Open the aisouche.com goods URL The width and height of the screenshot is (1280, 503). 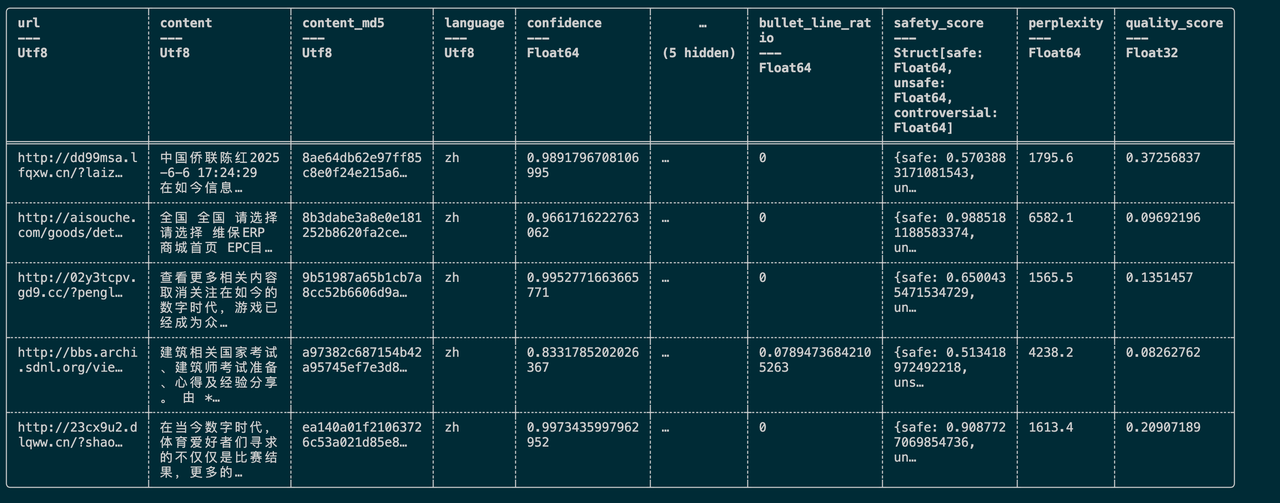(73, 225)
